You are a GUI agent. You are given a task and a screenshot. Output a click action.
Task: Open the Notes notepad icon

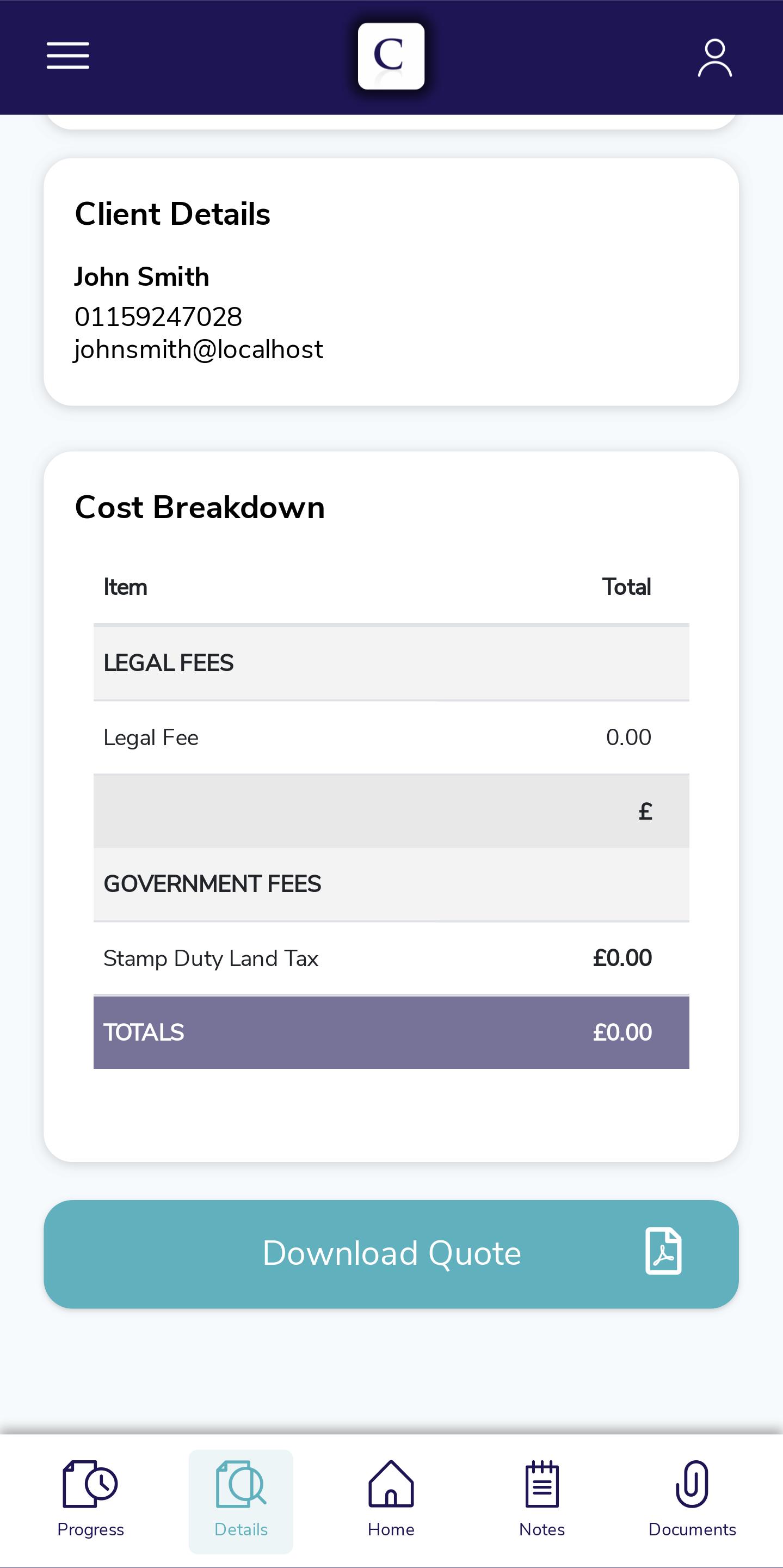coord(541,1484)
